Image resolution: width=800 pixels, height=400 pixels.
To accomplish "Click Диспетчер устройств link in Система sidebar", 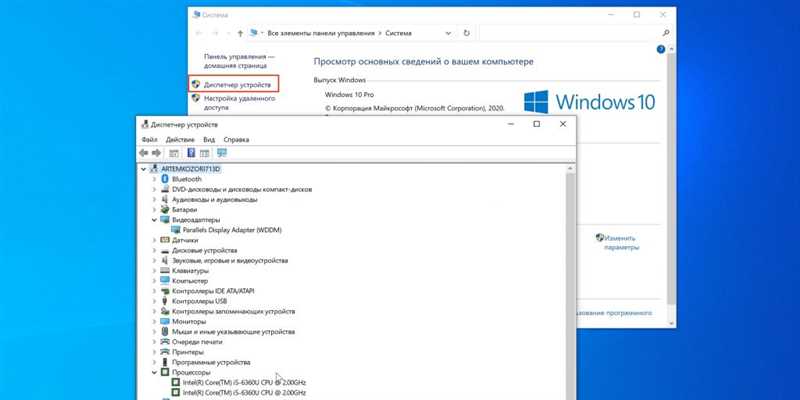I will pos(237,85).
